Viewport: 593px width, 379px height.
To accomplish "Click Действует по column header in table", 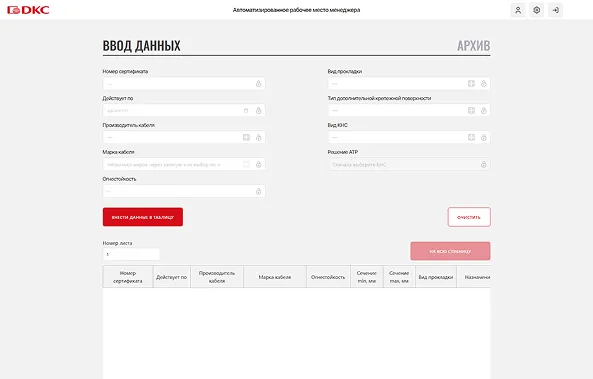I will (x=172, y=277).
